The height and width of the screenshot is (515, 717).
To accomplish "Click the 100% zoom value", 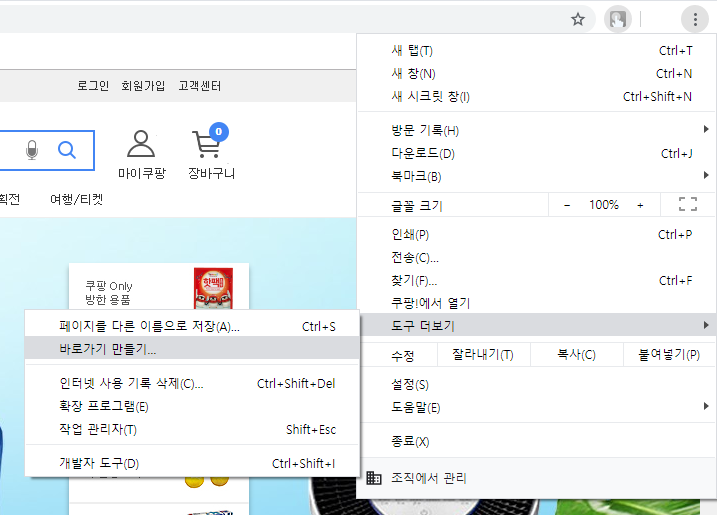I will 604,204.
